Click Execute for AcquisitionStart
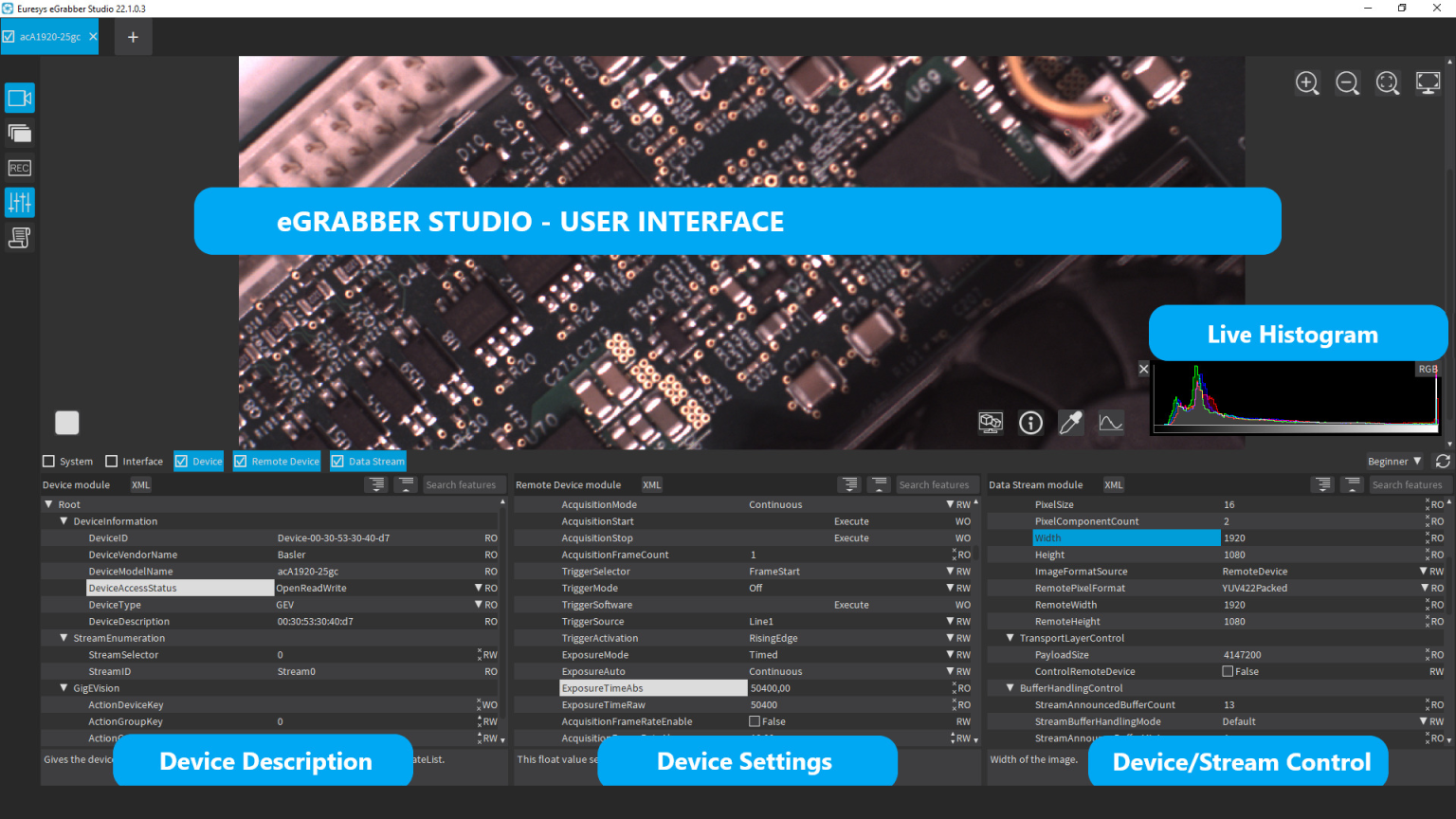Viewport: 1456px width, 819px height. point(851,521)
